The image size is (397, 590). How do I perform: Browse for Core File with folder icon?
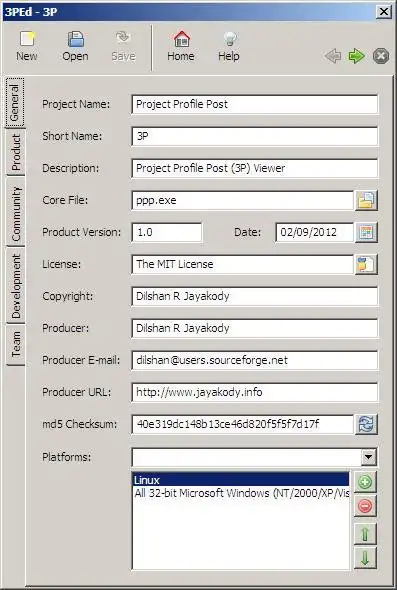coord(366,200)
